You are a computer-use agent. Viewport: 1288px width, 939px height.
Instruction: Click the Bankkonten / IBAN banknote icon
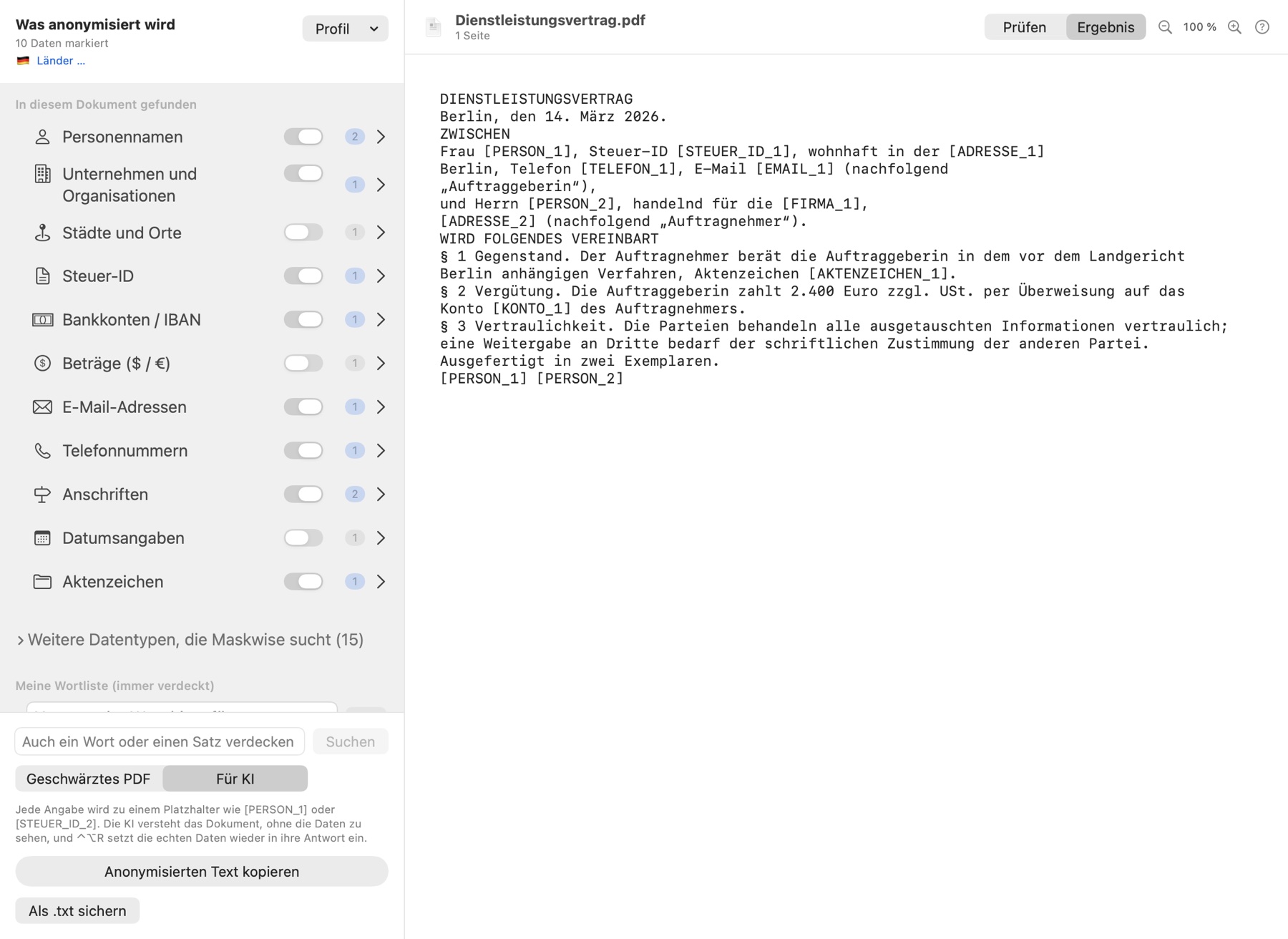click(x=42, y=320)
